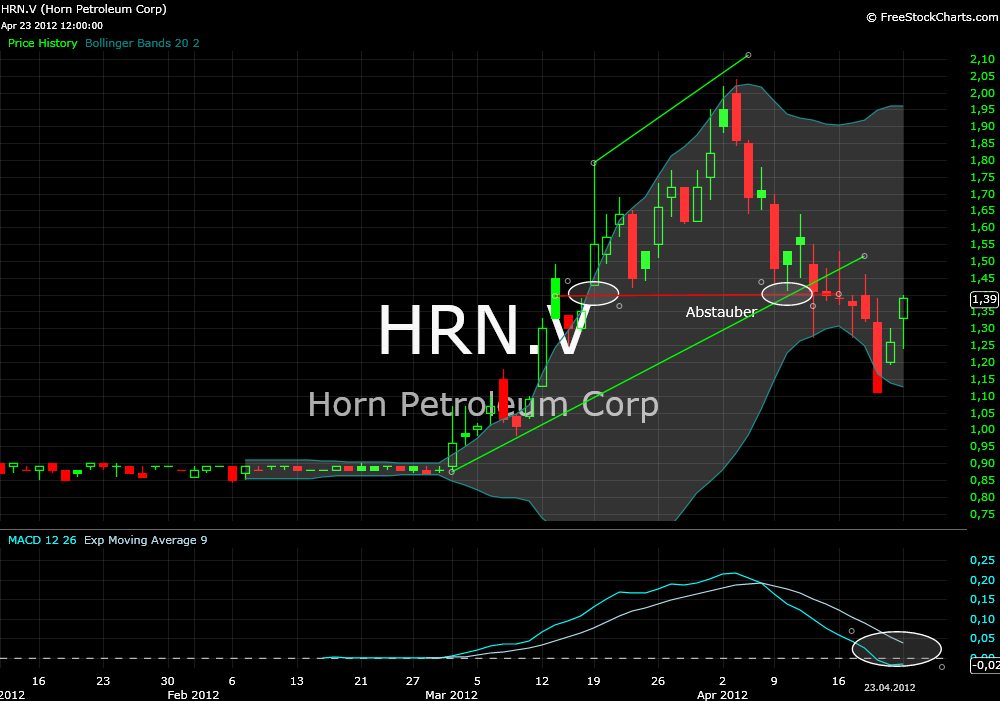Click the 13 date tick on the time axis
Image resolution: width=1000 pixels, height=701 pixels.
point(297,681)
